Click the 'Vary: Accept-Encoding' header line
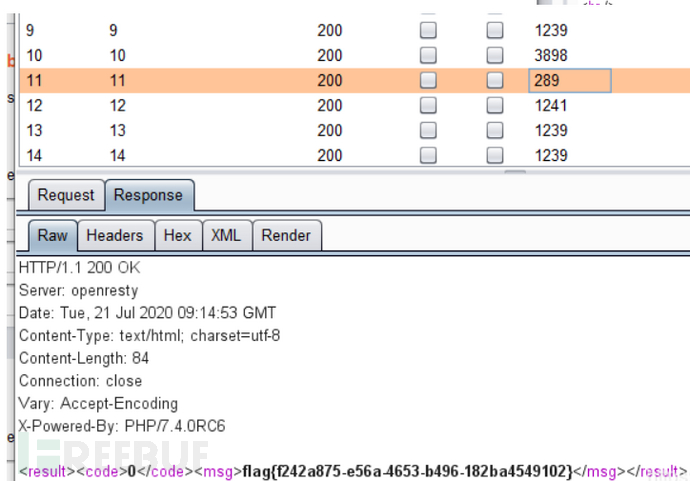This screenshot has height=481, width=690. (99, 404)
